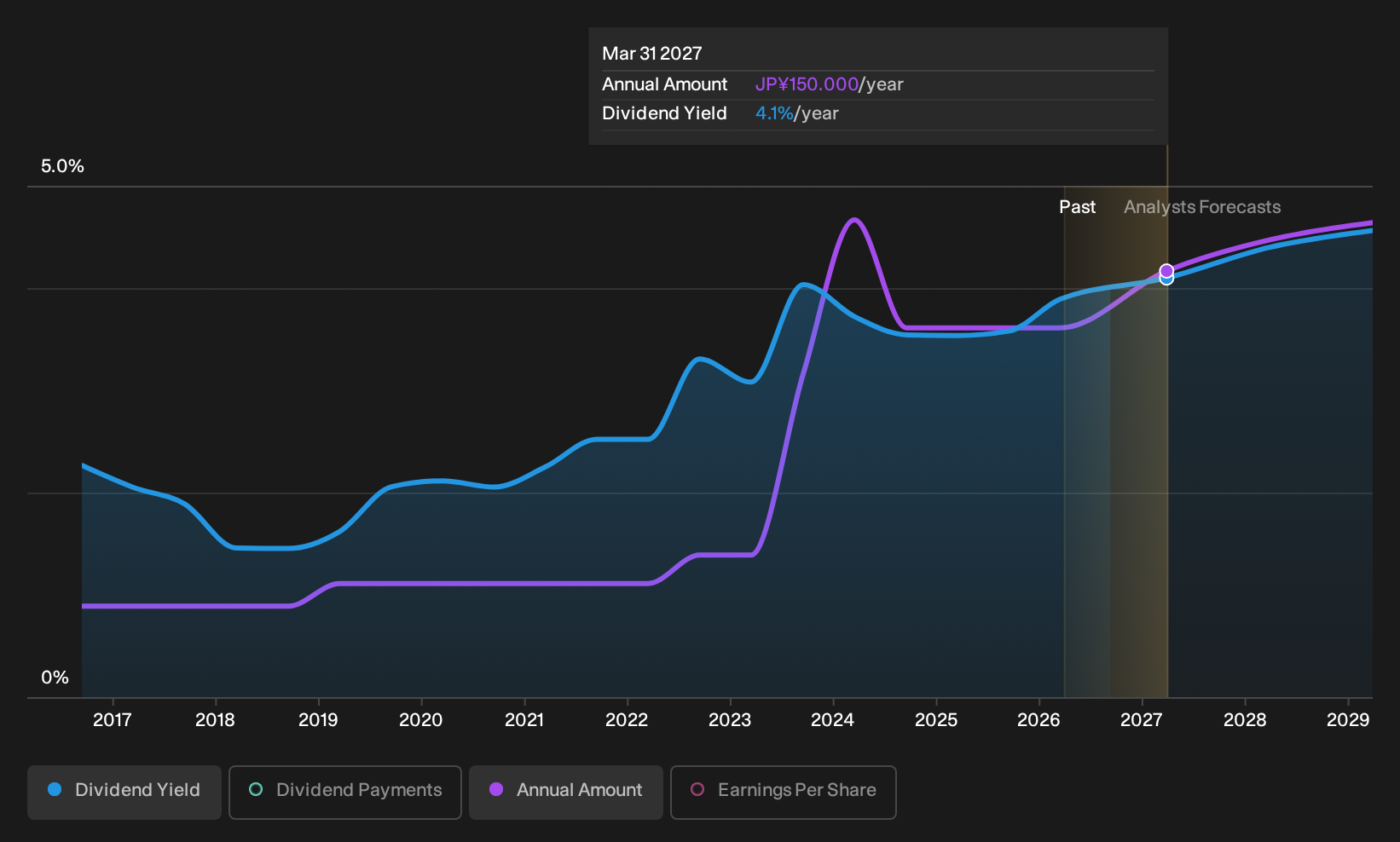
Task: Click the Mar 31 2027 tooltip date
Action: [x=652, y=54]
